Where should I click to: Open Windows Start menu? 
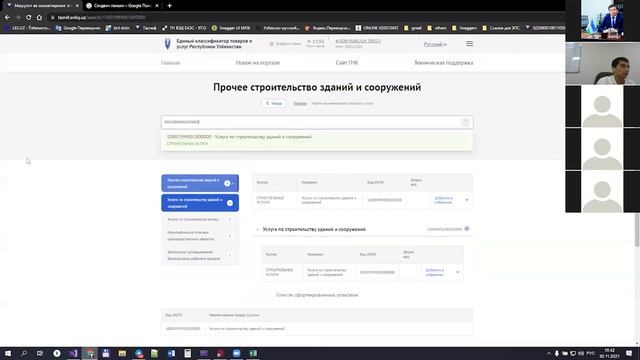coord(8,353)
